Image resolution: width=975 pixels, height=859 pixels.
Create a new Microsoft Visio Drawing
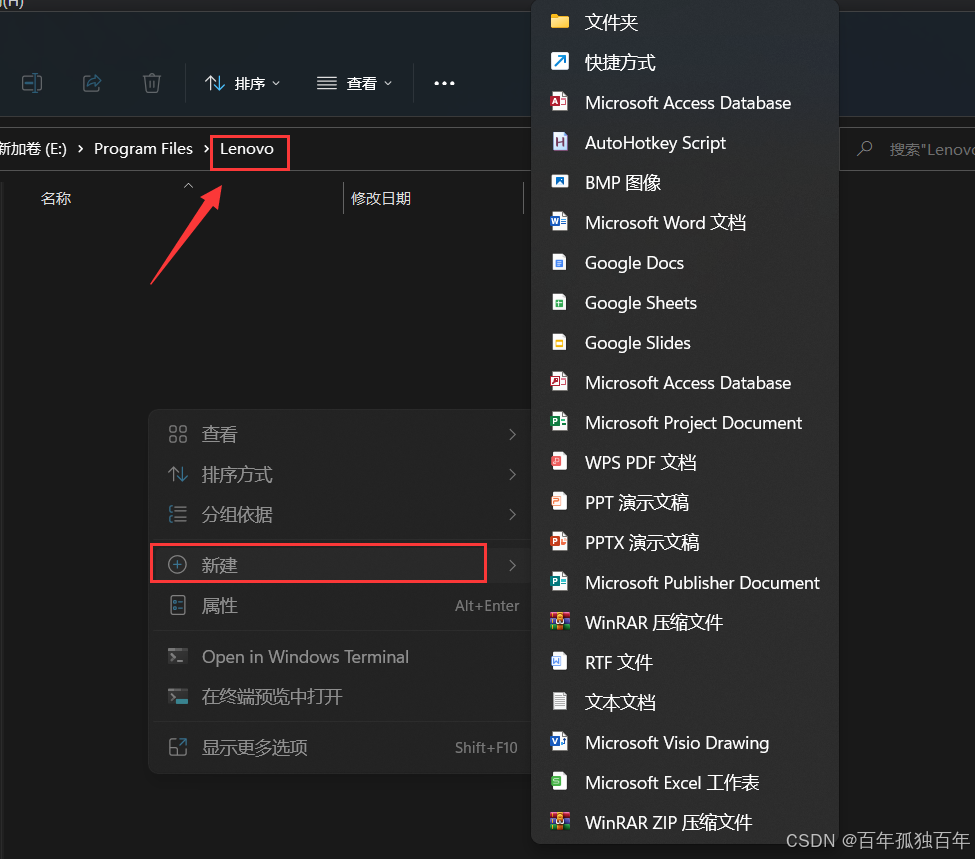tap(685, 743)
